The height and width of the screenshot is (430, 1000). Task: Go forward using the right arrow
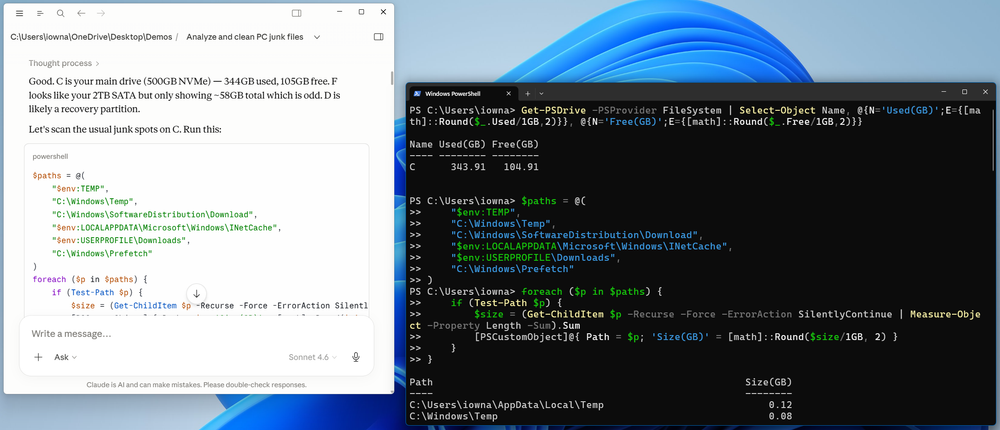tap(101, 13)
